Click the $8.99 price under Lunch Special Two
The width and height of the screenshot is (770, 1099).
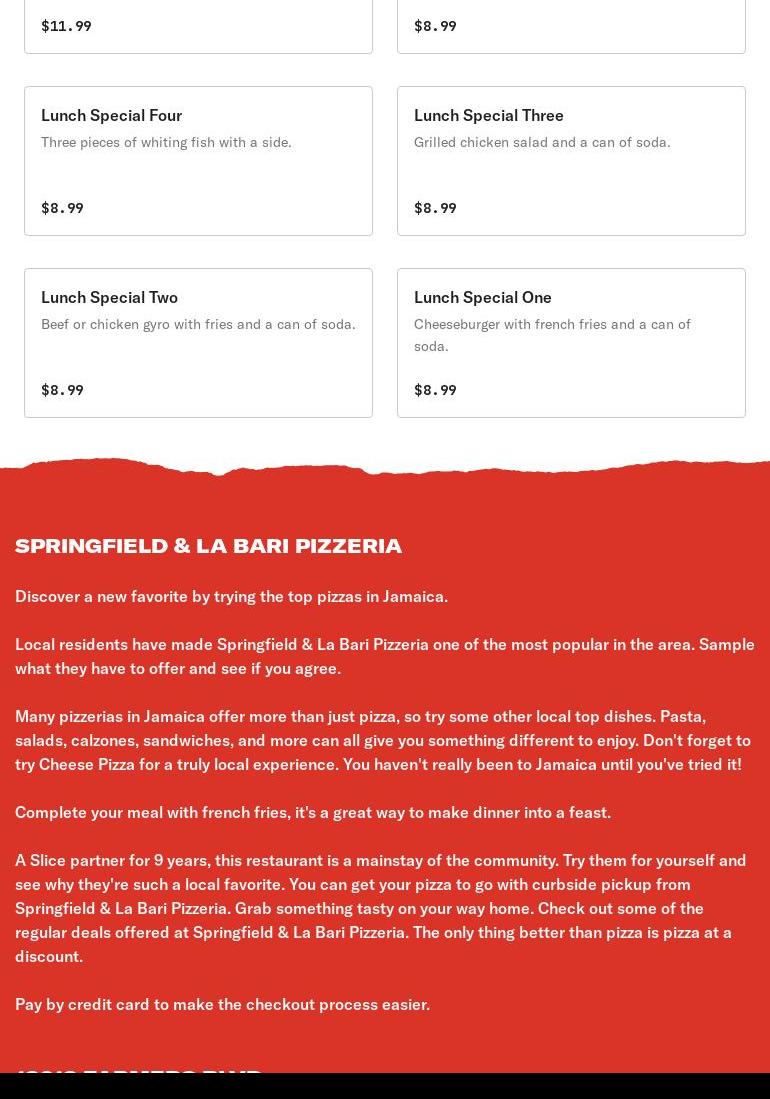coord(62,390)
